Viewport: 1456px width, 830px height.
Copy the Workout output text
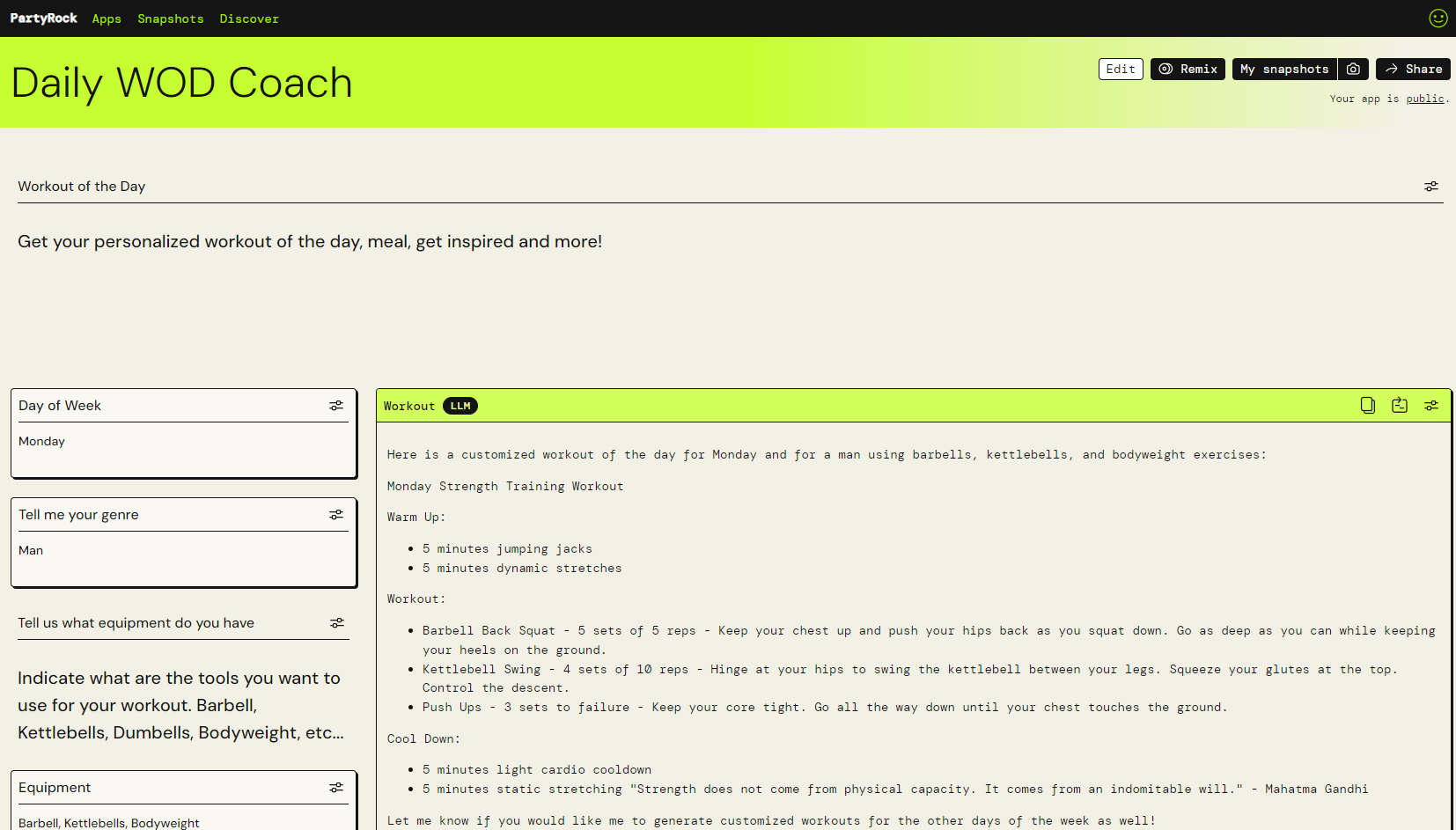click(x=1367, y=406)
